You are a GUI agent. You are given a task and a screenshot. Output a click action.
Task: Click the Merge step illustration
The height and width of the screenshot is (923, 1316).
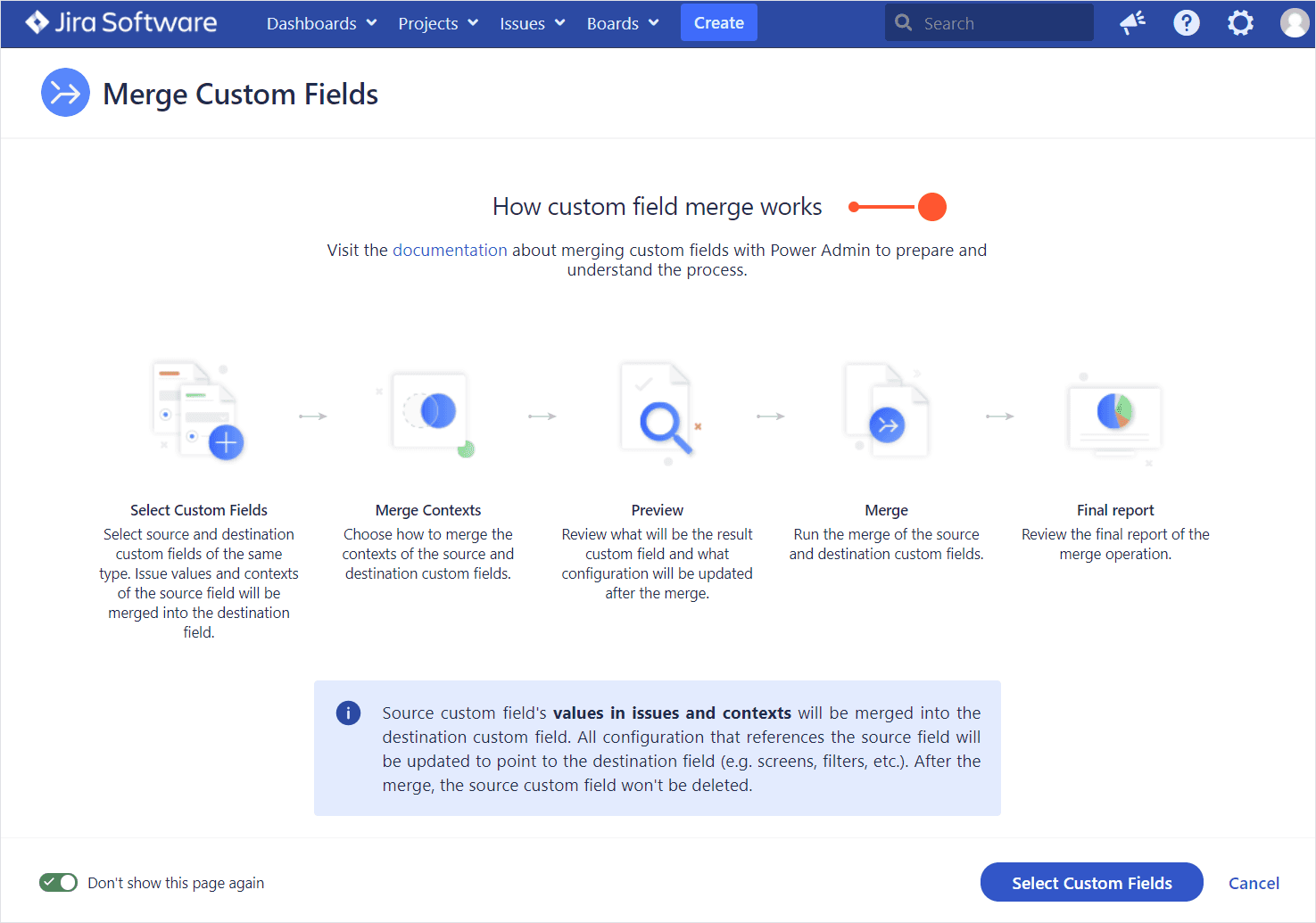click(x=887, y=410)
